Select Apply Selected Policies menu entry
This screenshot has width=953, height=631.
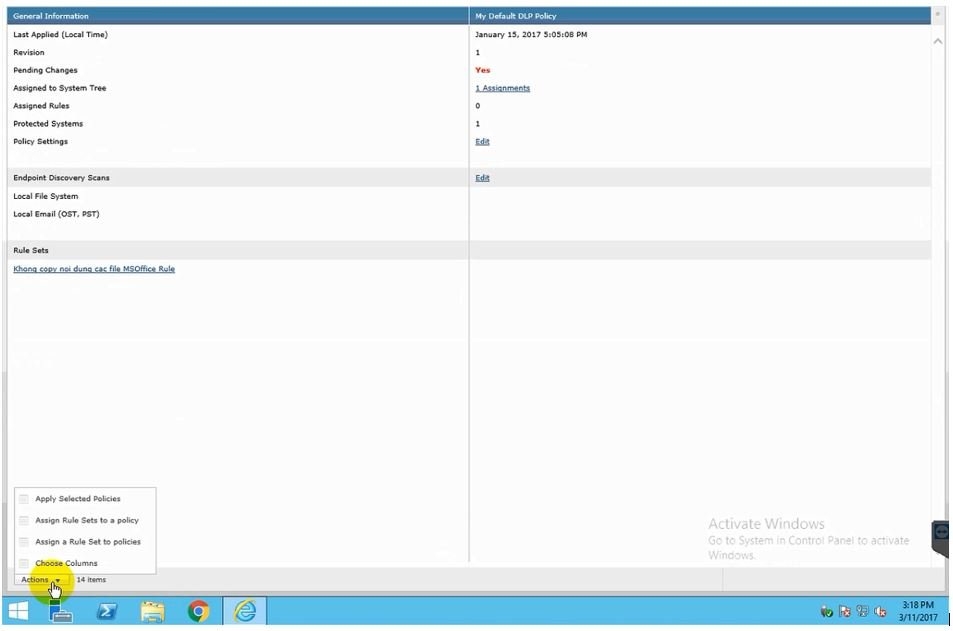(x=77, y=499)
